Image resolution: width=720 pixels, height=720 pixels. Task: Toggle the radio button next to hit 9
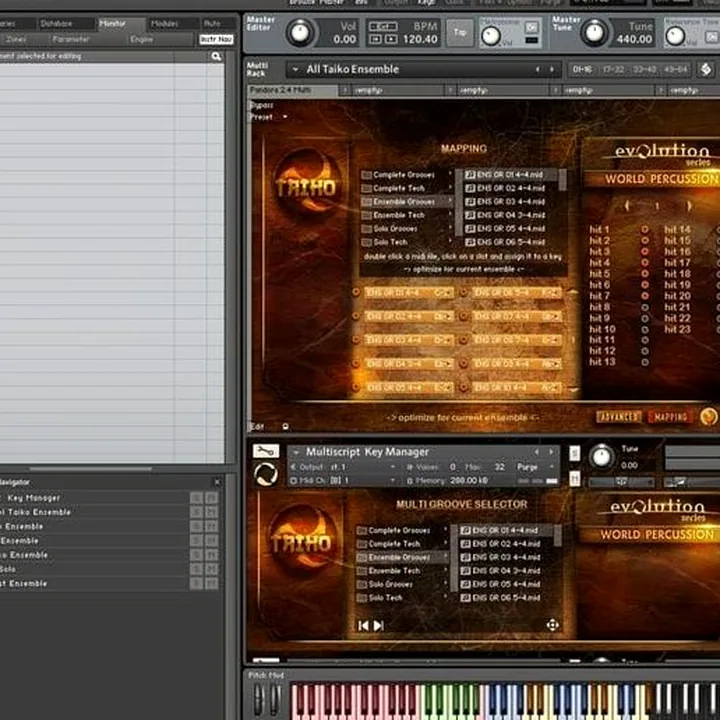point(645,318)
